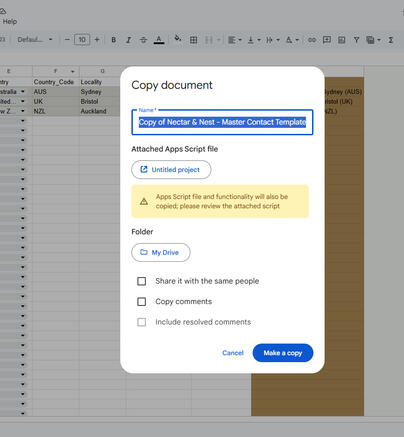The image size is (404, 437).
Task: Open the merge type dropdown arrow
Action: click(219, 40)
